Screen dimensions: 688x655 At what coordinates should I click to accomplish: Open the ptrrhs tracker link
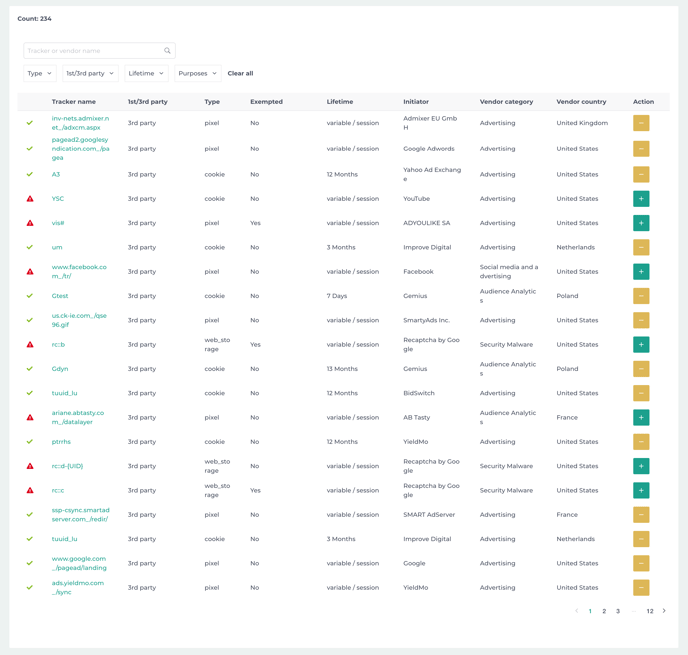point(61,442)
